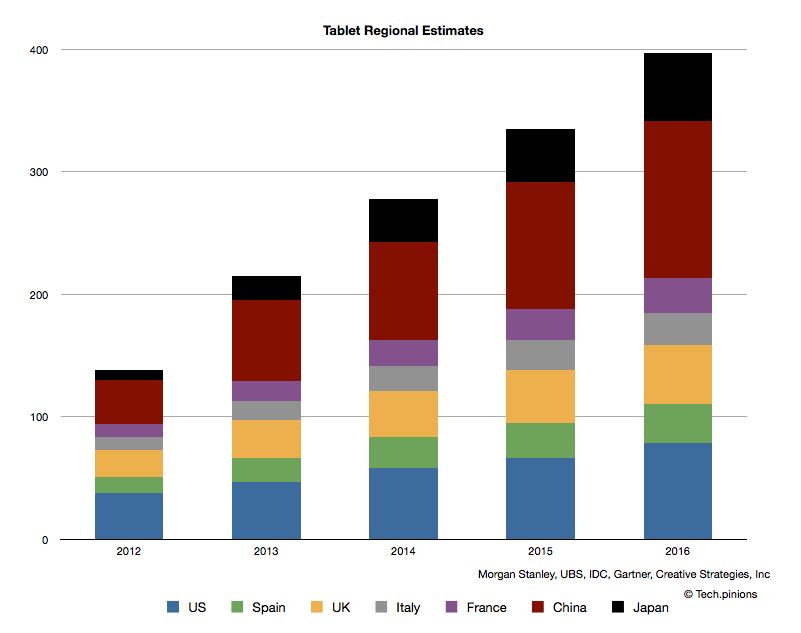801x633 pixels.
Task: Click the dark red China segment in 2012
Action: [x=129, y=402]
